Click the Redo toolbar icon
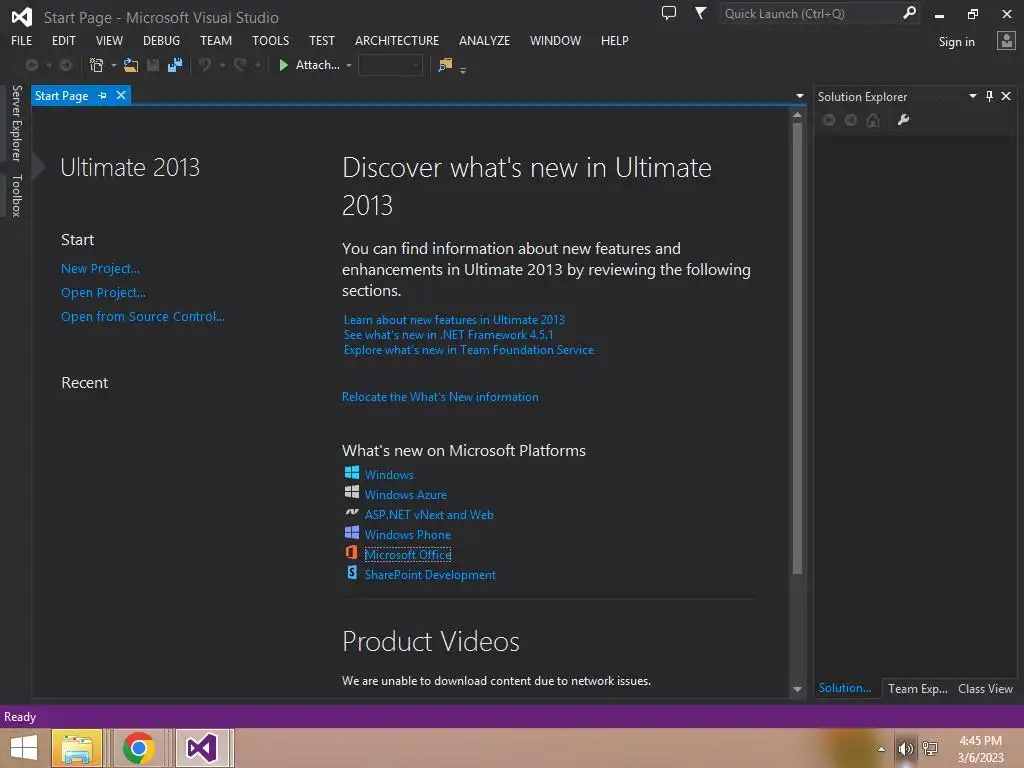 coord(240,65)
